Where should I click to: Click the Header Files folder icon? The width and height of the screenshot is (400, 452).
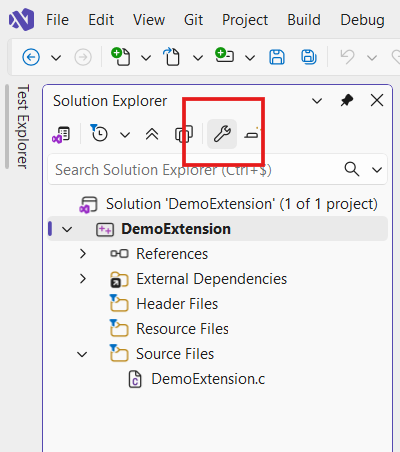[119, 303]
